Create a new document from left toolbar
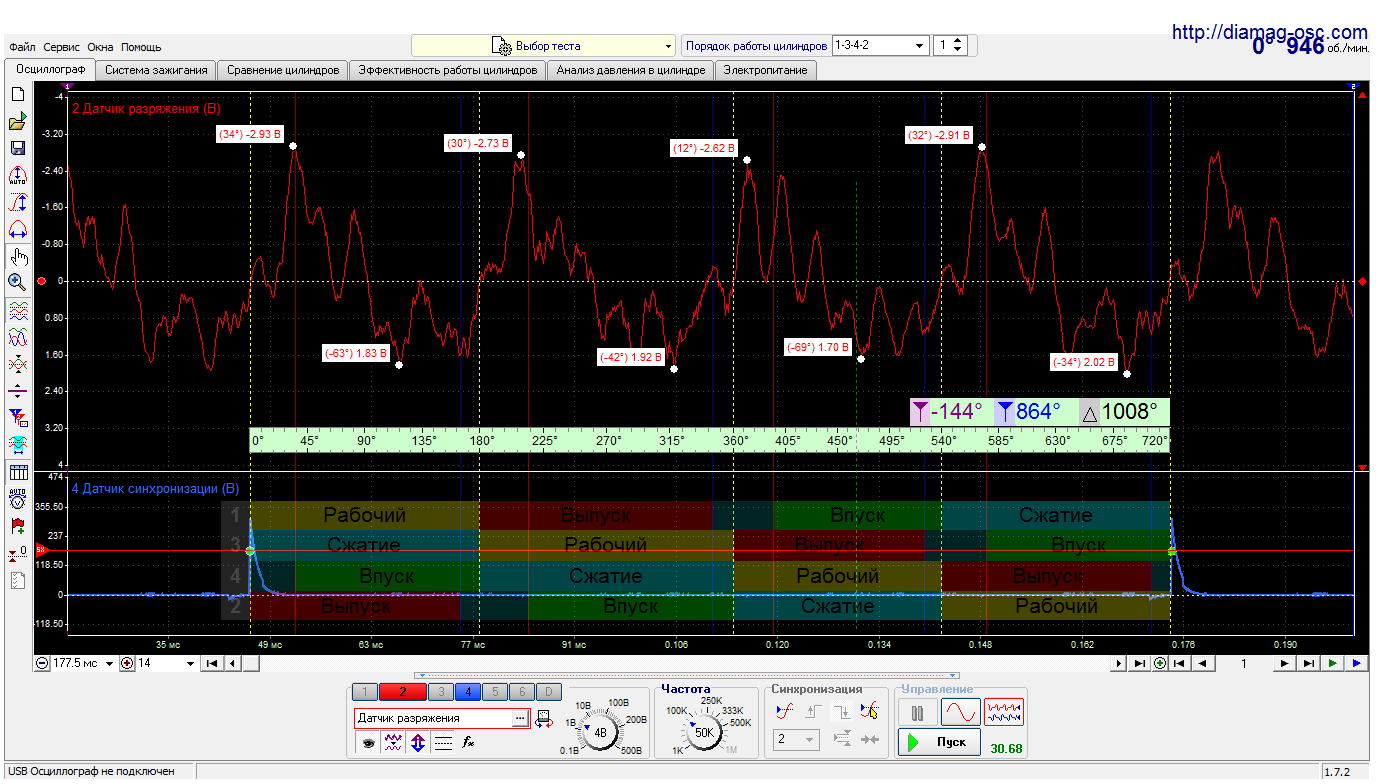The width and height of the screenshot is (1382, 784). click(x=17, y=94)
